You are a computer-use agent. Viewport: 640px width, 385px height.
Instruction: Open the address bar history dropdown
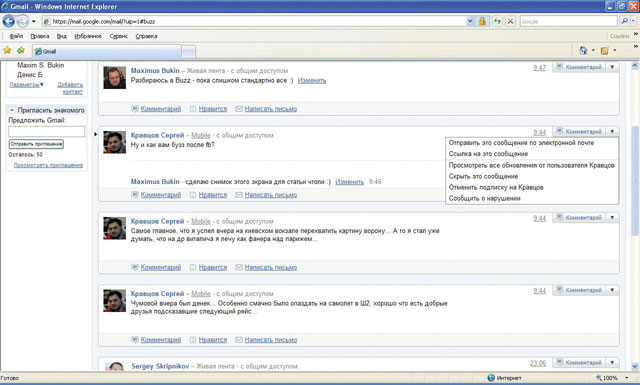click(x=470, y=21)
